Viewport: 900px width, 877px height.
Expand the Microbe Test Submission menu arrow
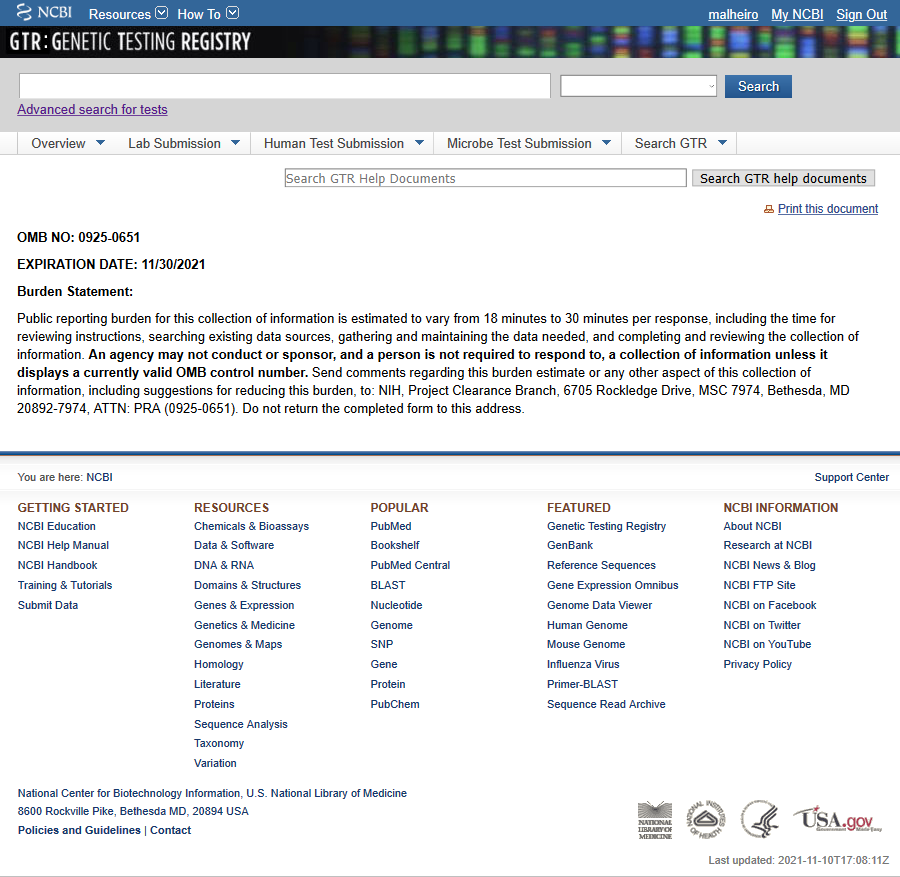pos(606,143)
